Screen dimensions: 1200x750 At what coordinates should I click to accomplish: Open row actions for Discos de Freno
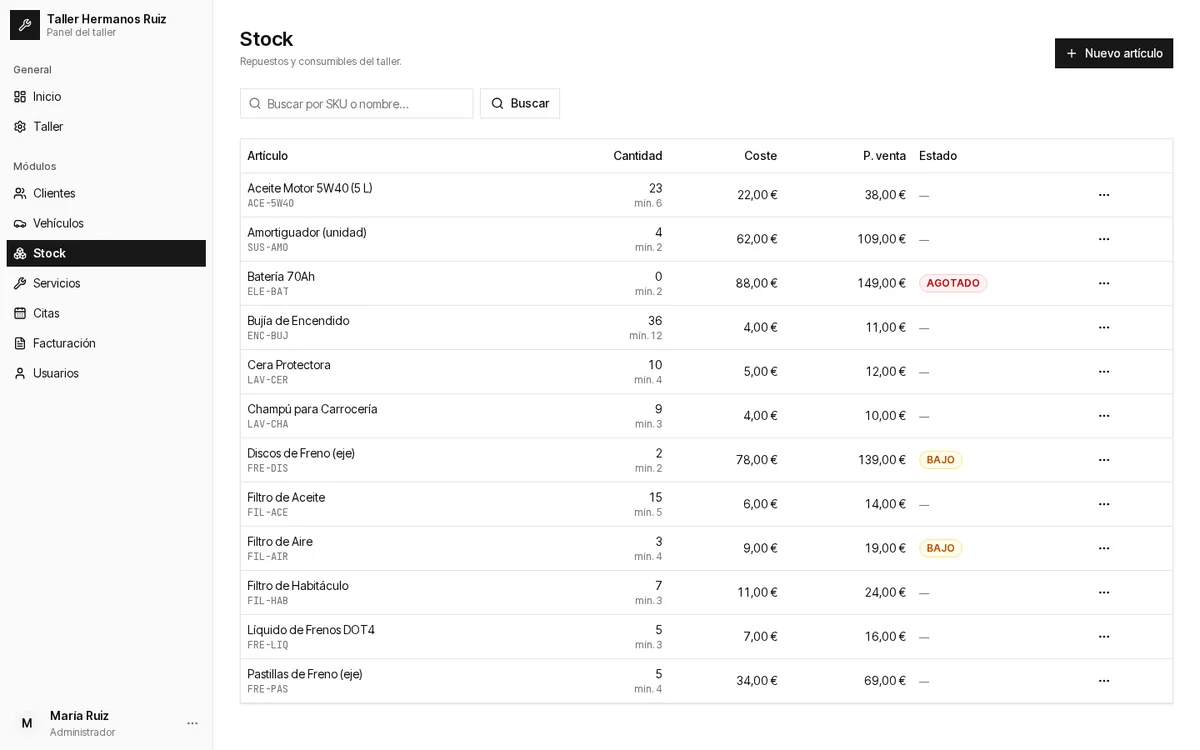[x=1104, y=460]
